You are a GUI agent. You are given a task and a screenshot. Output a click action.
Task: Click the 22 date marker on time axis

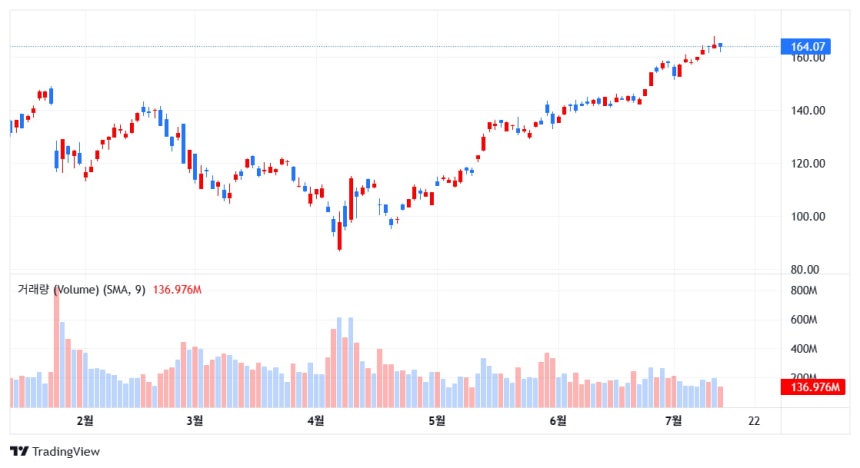754,421
